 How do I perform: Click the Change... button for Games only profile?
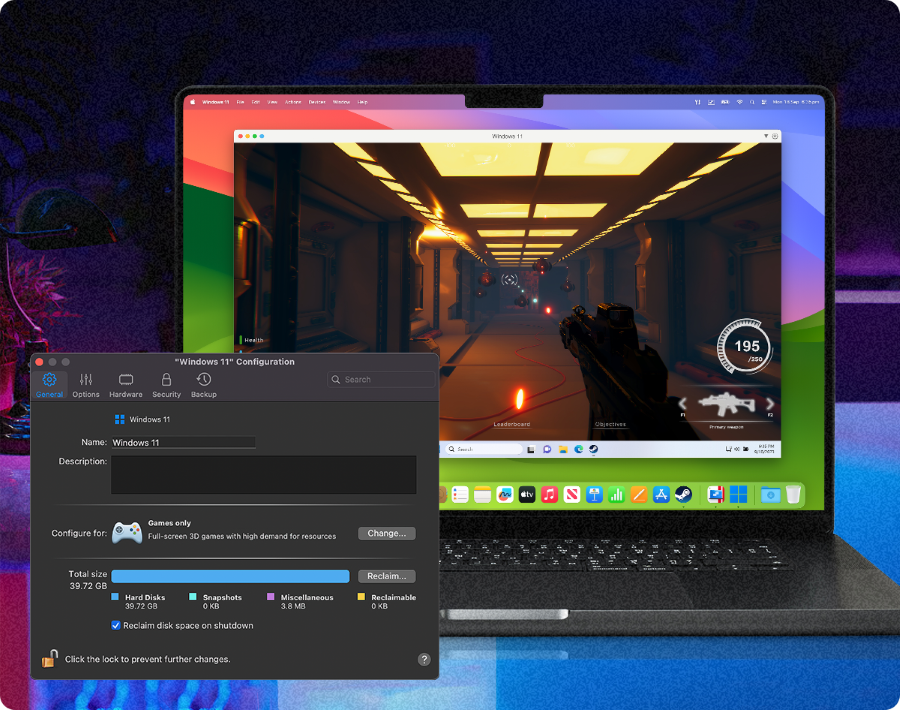pyautogui.click(x=386, y=533)
